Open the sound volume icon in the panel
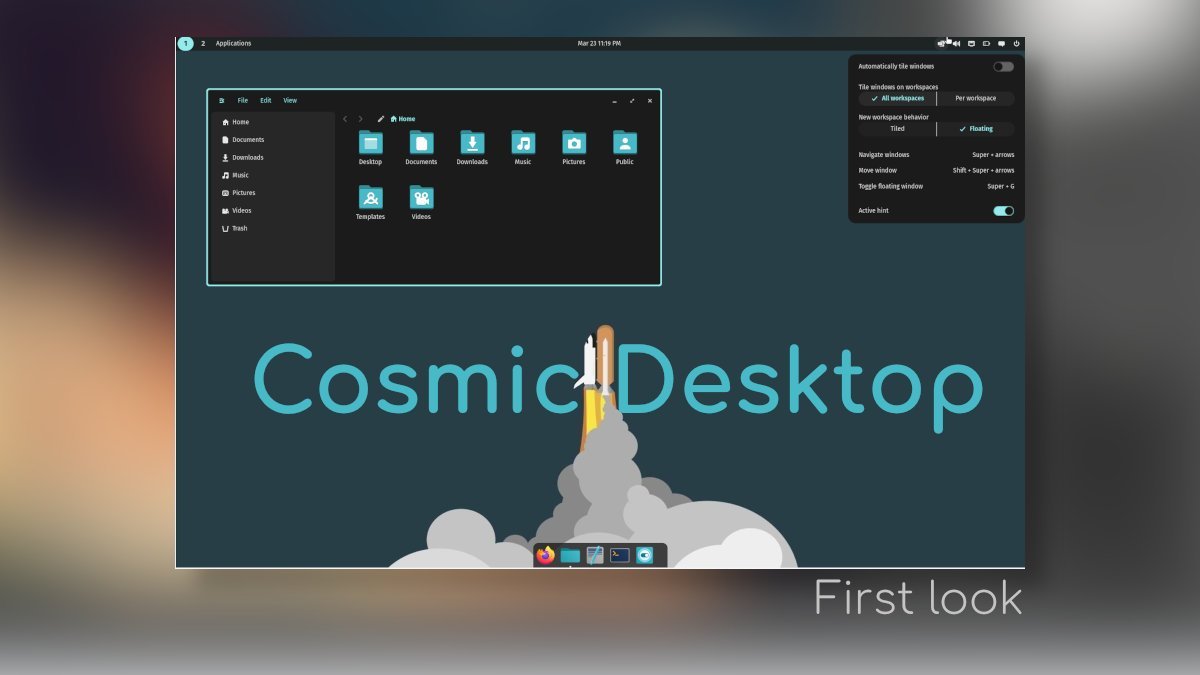 click(x=956, y=43)
